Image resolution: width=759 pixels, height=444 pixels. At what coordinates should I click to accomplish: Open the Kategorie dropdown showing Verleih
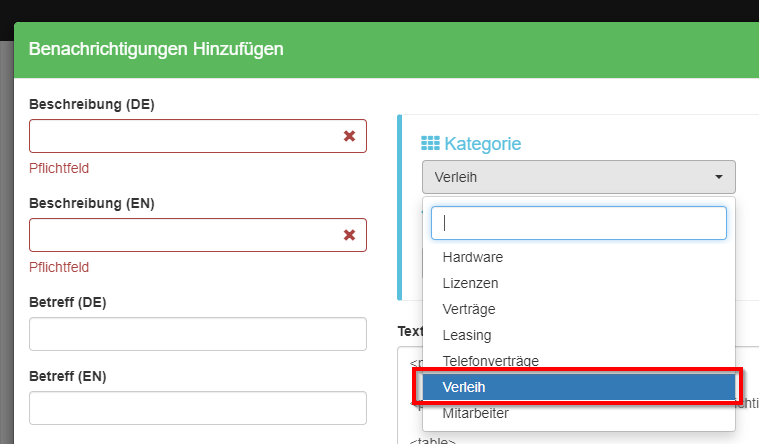tap(578, 177)
